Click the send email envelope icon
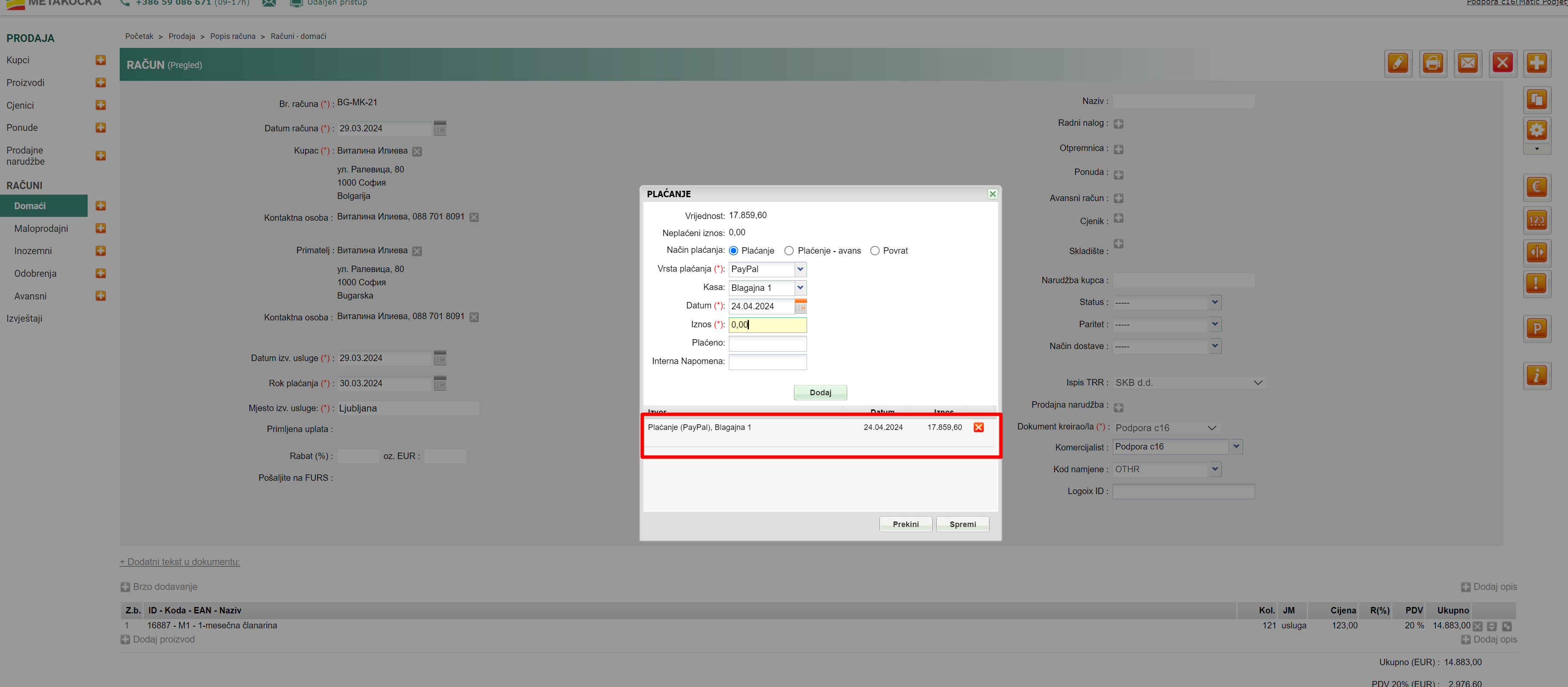This screenshot has height=687, width=1568. [x=1468, y=63]
